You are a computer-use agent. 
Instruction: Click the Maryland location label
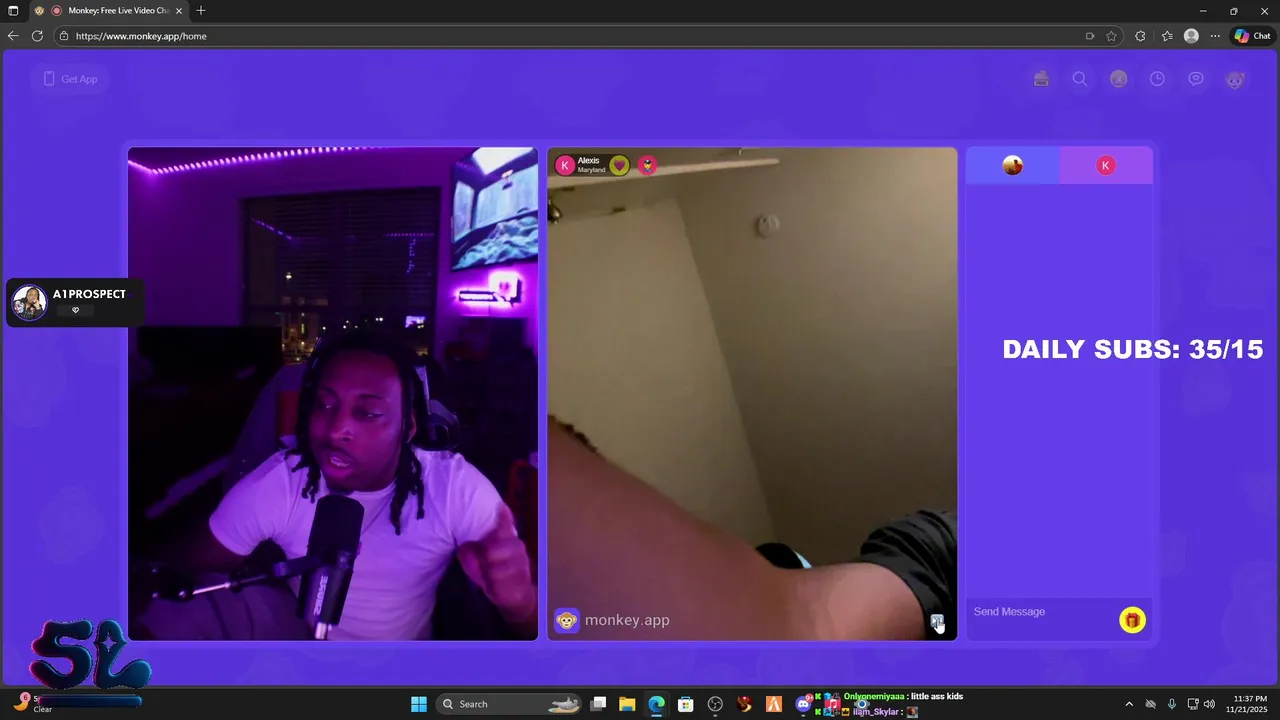pos(591,170)
